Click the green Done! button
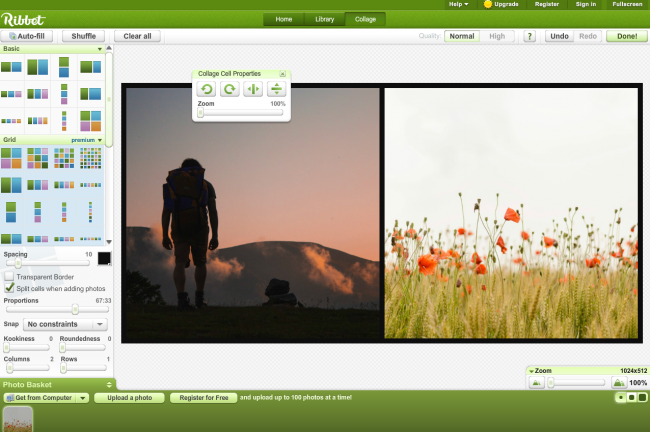The image size is (650, 432). 627,36
